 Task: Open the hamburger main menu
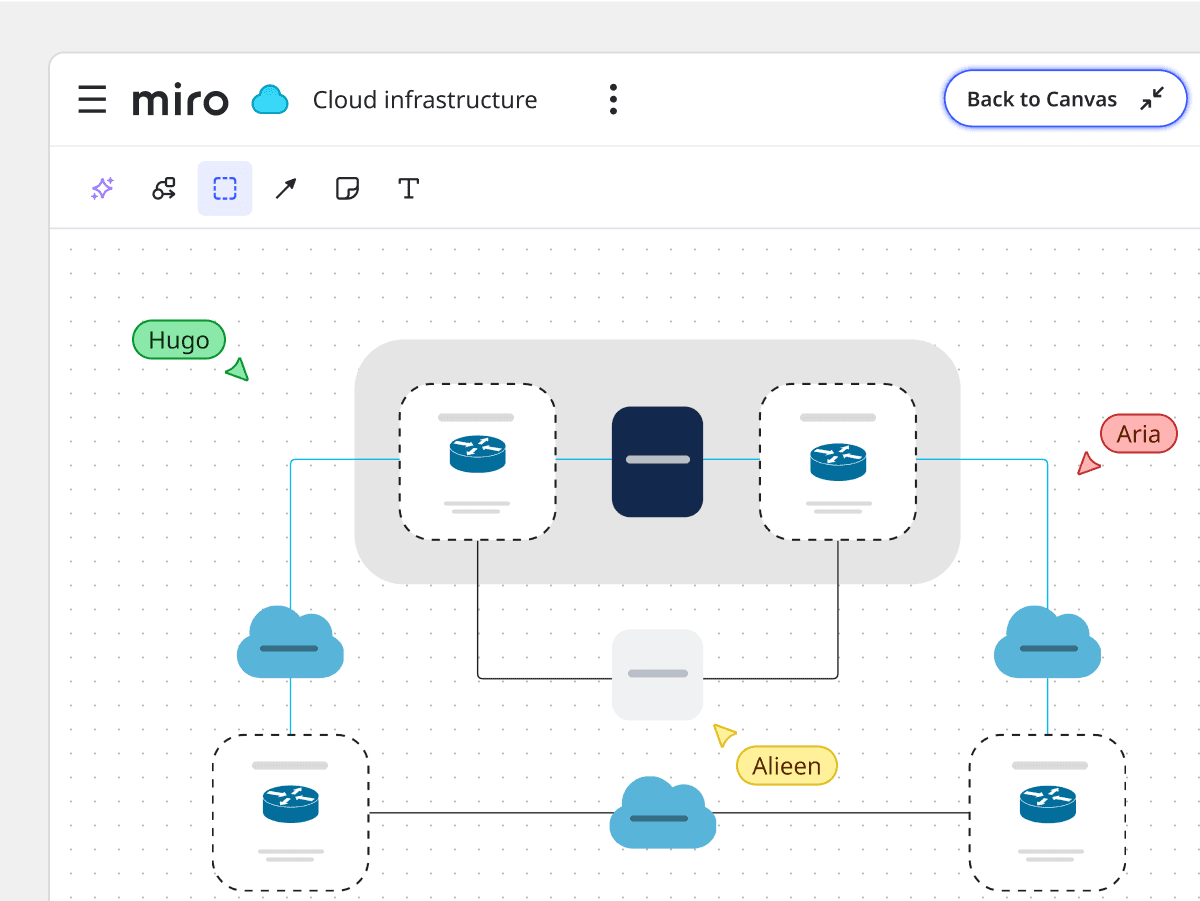92,100
